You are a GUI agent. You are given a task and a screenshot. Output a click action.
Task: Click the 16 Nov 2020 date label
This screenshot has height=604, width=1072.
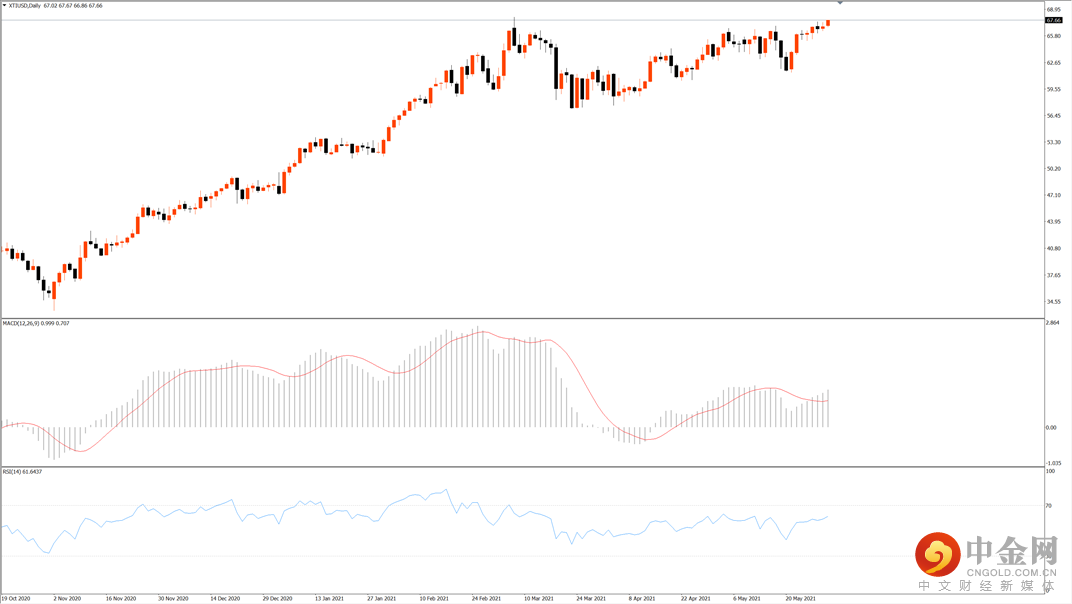point(120,599)
